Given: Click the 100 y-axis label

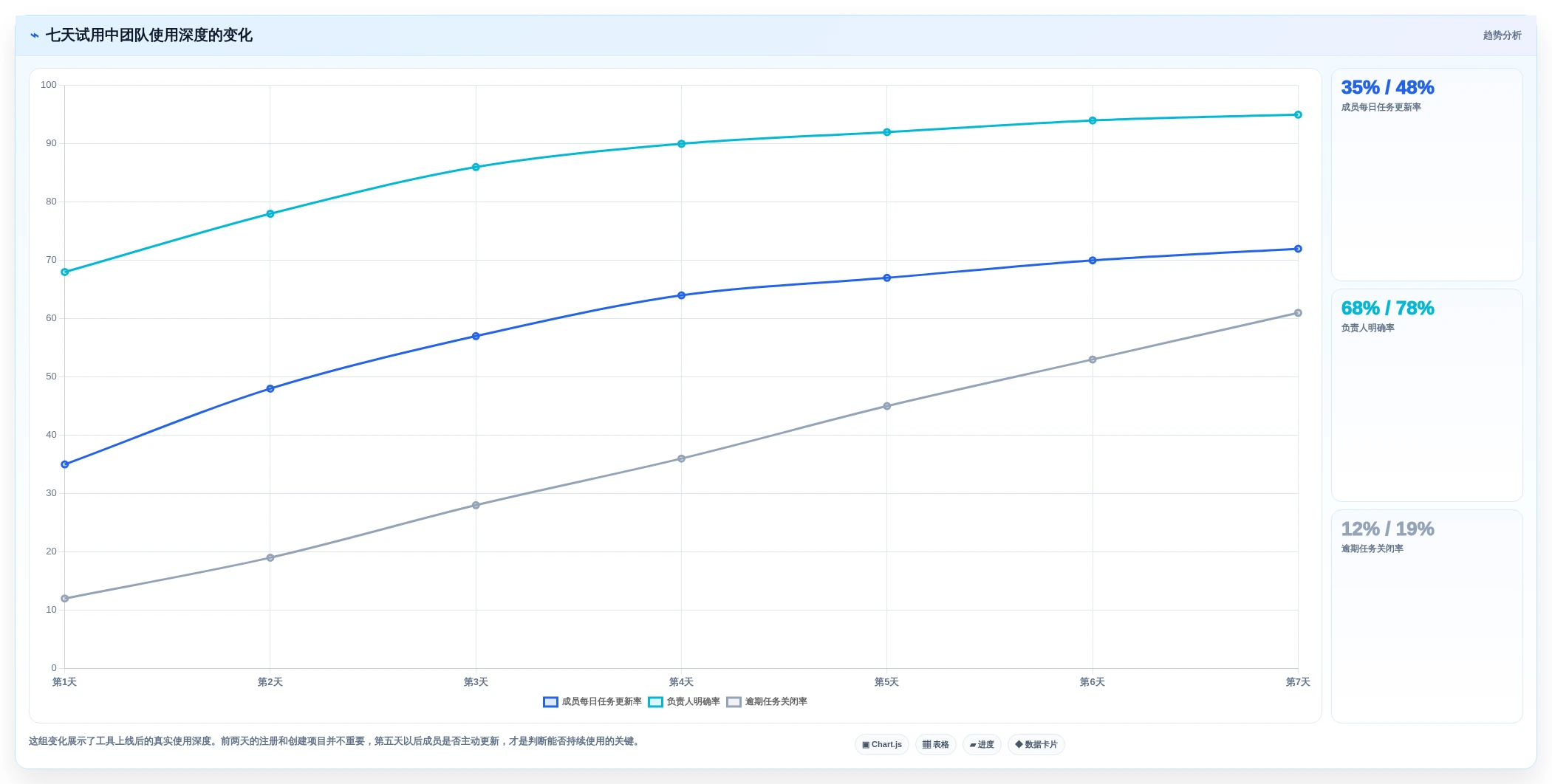Looking at the screenshot, I should pos(49,85).
